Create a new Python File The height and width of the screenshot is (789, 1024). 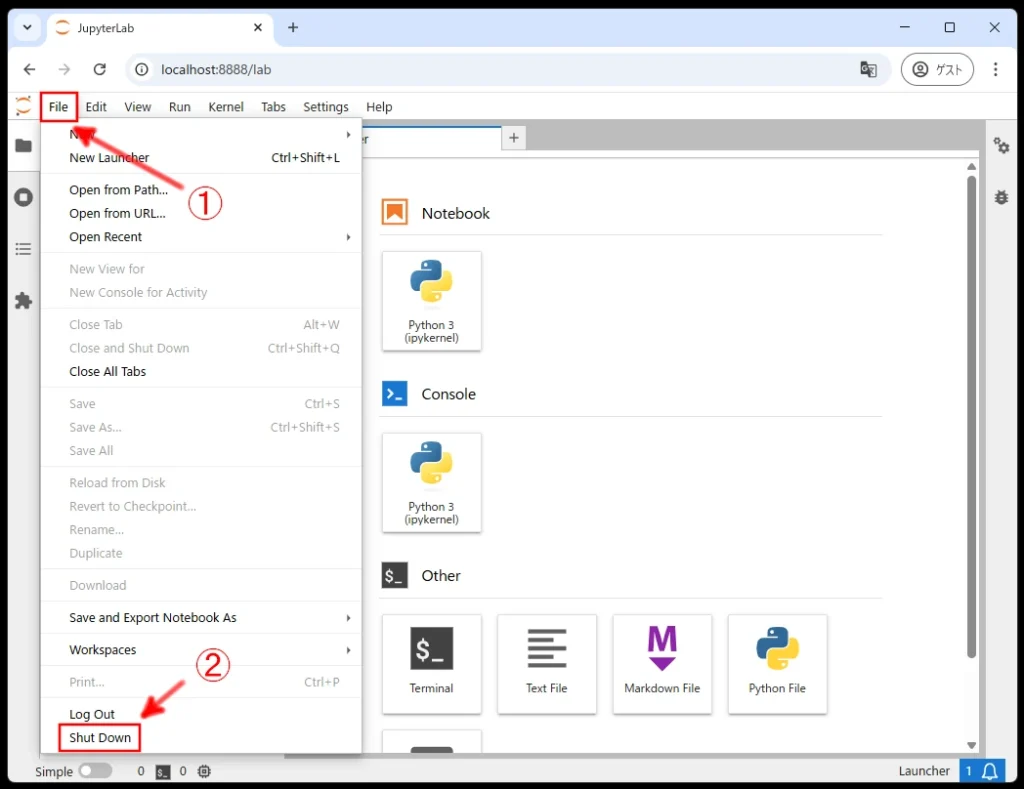pyautogui.click(x=777, y=664)
